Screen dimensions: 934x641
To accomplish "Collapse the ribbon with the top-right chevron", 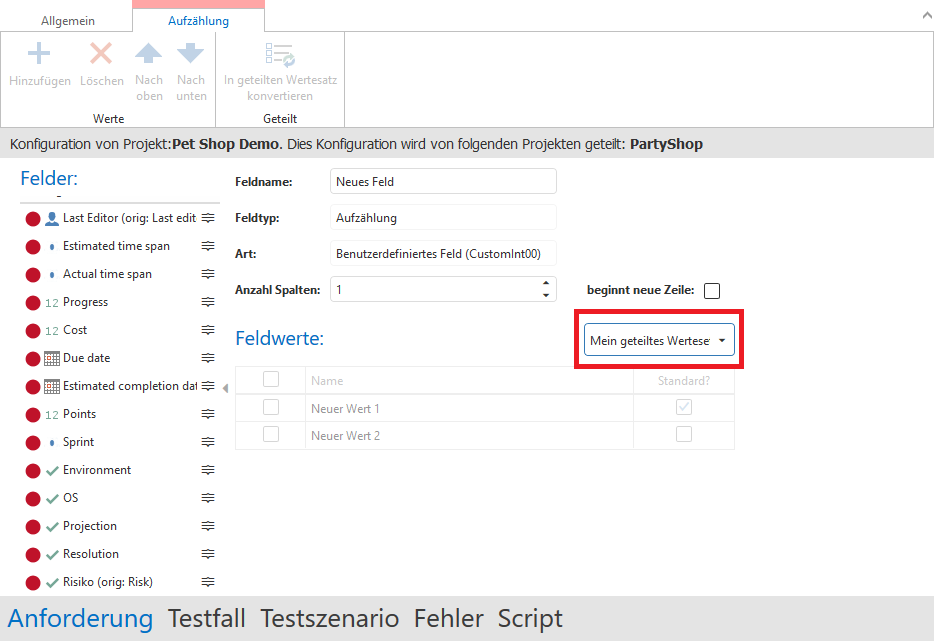I will point(919,16).
